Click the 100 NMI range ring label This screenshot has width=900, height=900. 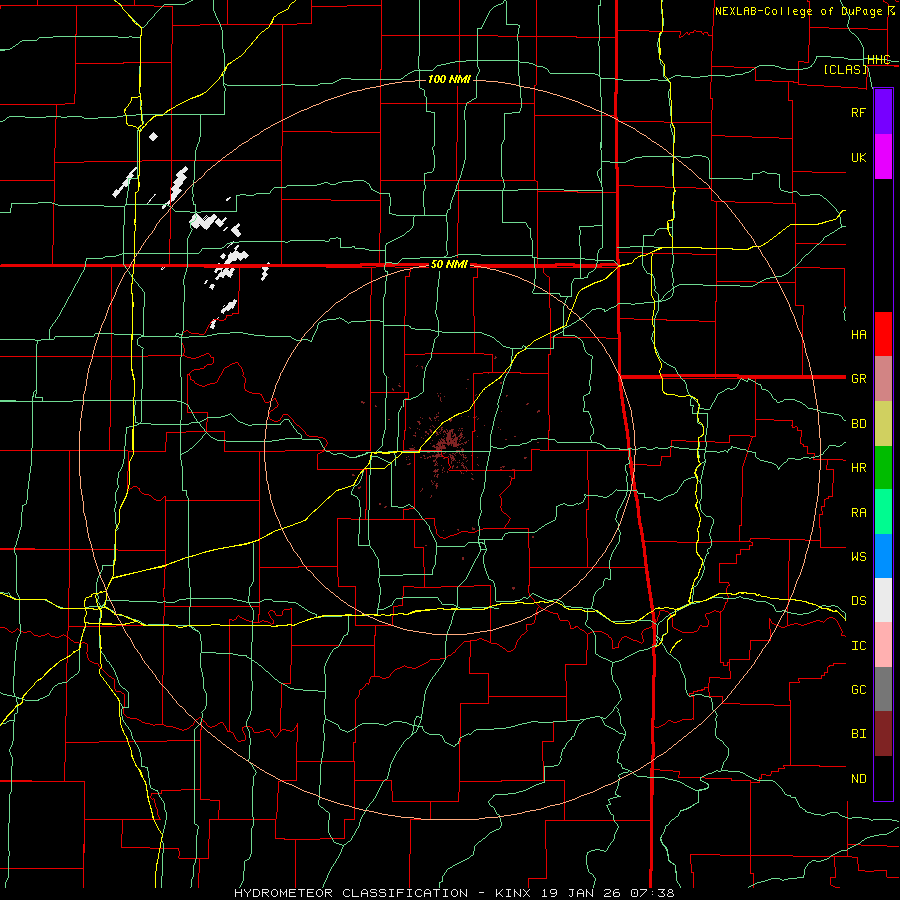pos(449,79)
